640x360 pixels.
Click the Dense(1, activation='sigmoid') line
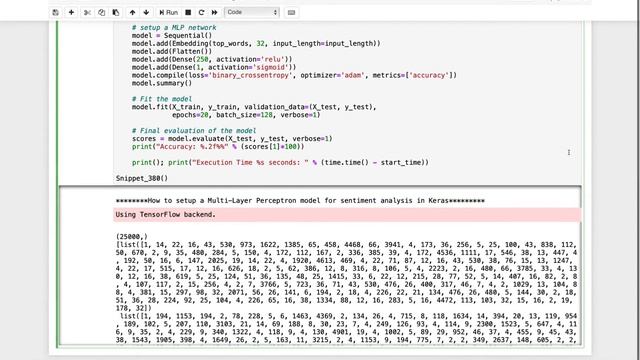214,67
